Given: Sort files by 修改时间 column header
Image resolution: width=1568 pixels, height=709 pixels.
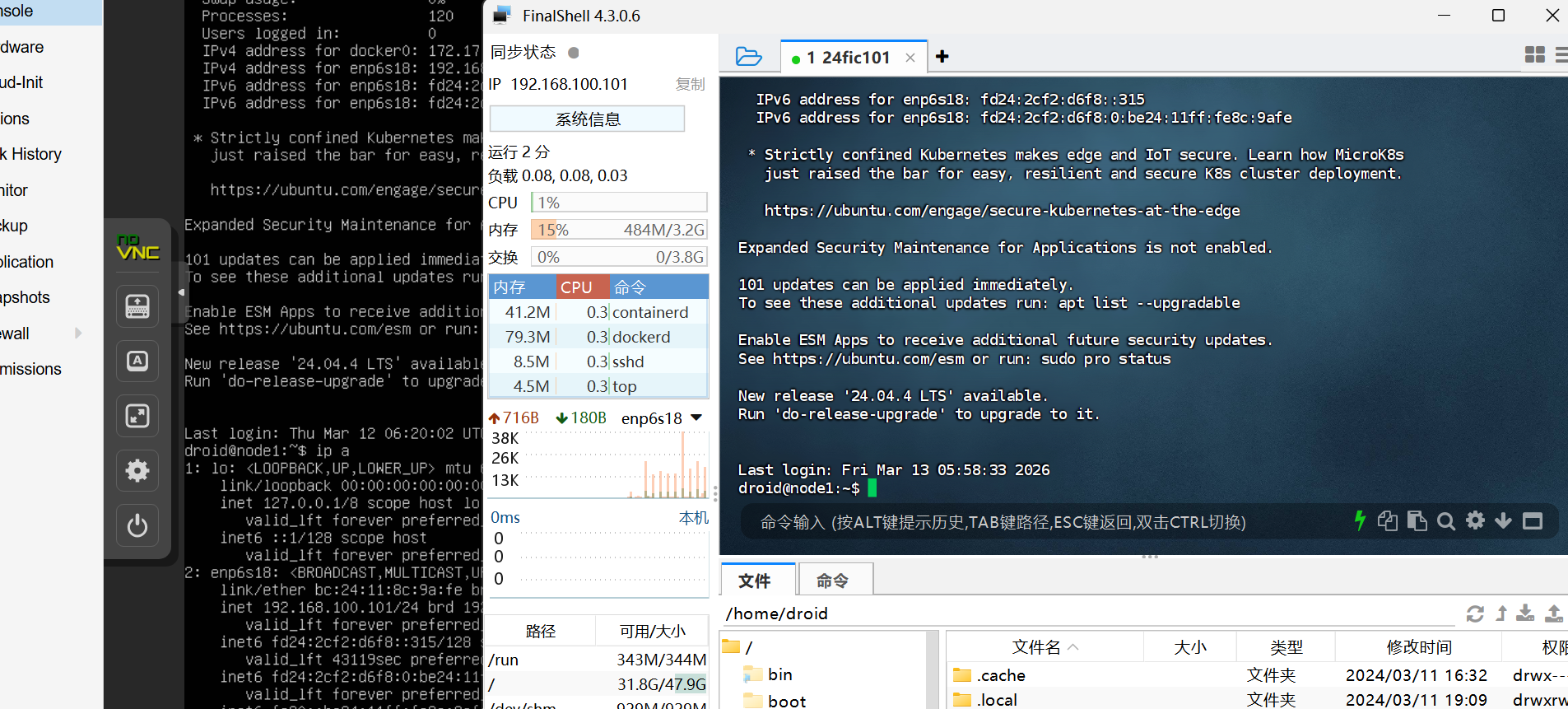Looking at the screenshot, I should 1419,647.
